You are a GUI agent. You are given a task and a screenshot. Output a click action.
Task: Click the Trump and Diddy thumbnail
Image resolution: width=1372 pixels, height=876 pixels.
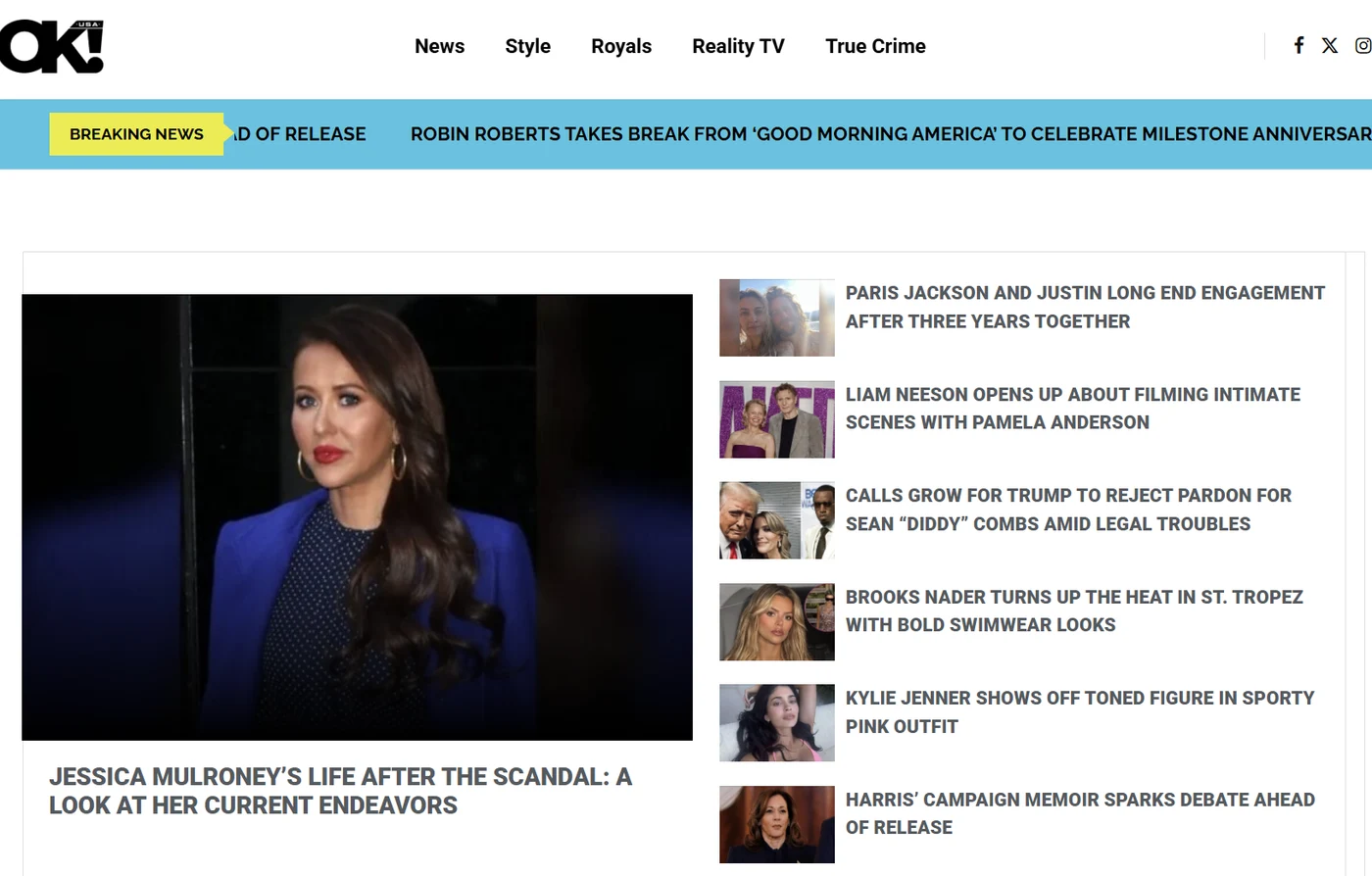click(777, 520)
